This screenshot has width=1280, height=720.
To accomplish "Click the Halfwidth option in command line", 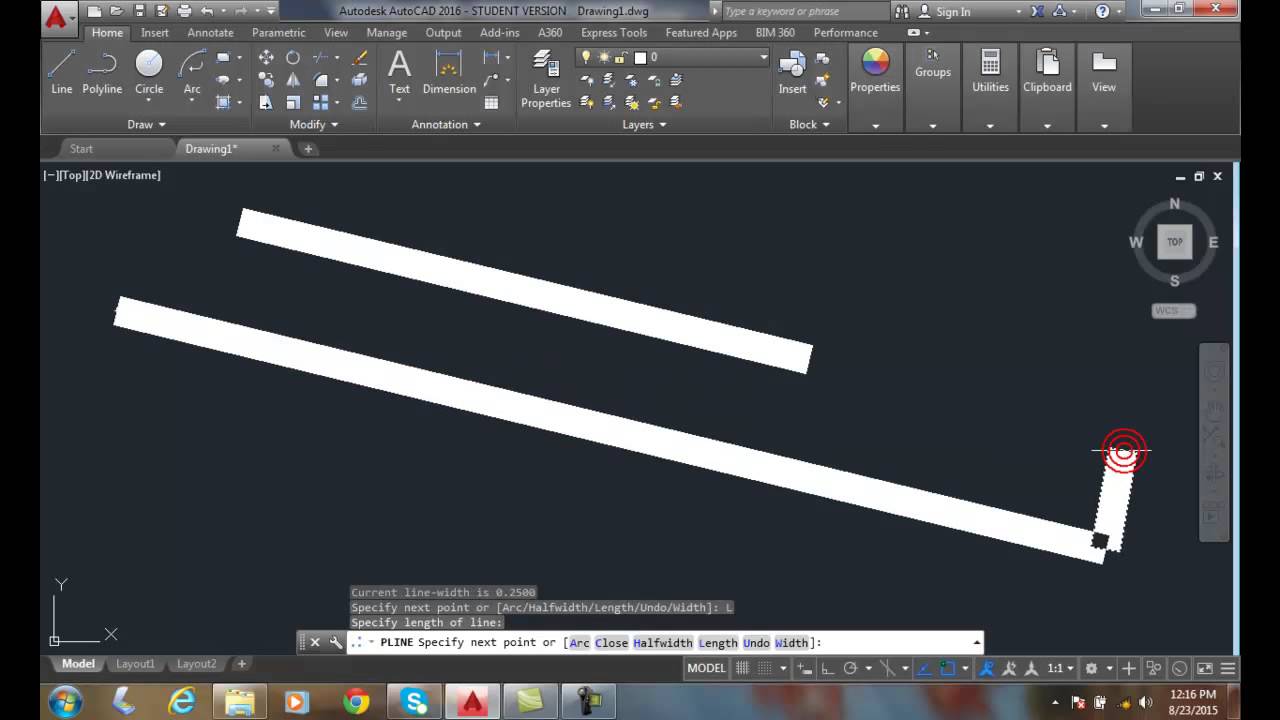I will tap(663, 643).
